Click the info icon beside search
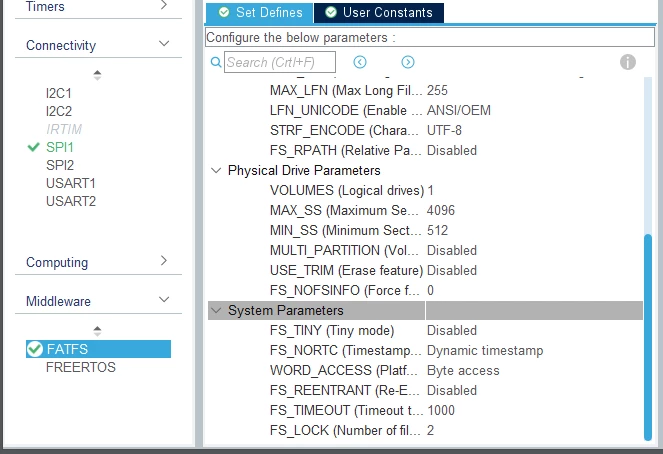The image size is (663, 454). [627, 62]
